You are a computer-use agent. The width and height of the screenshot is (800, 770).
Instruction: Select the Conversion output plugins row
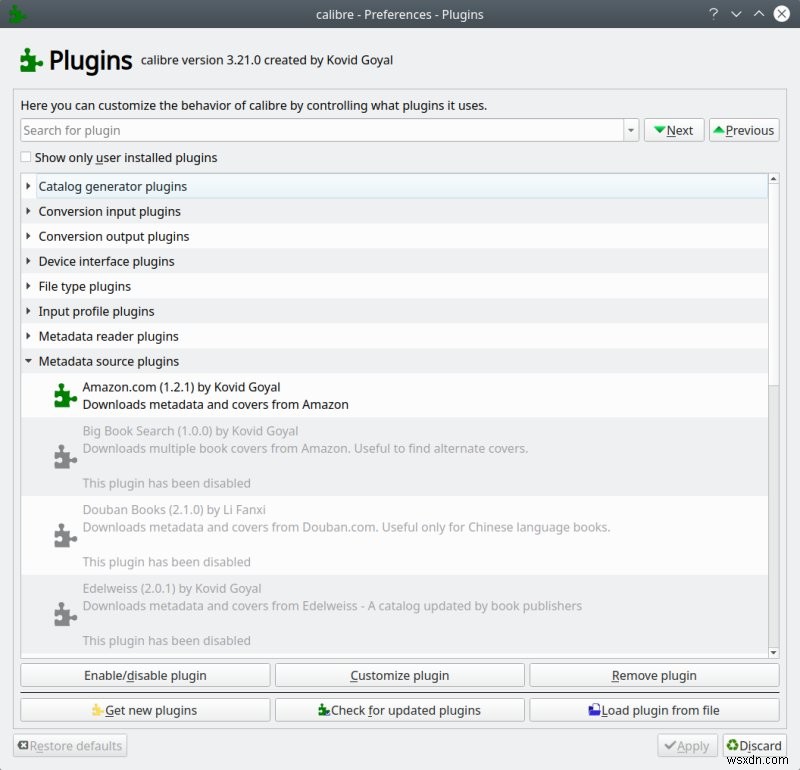click(x=114, y=236)
